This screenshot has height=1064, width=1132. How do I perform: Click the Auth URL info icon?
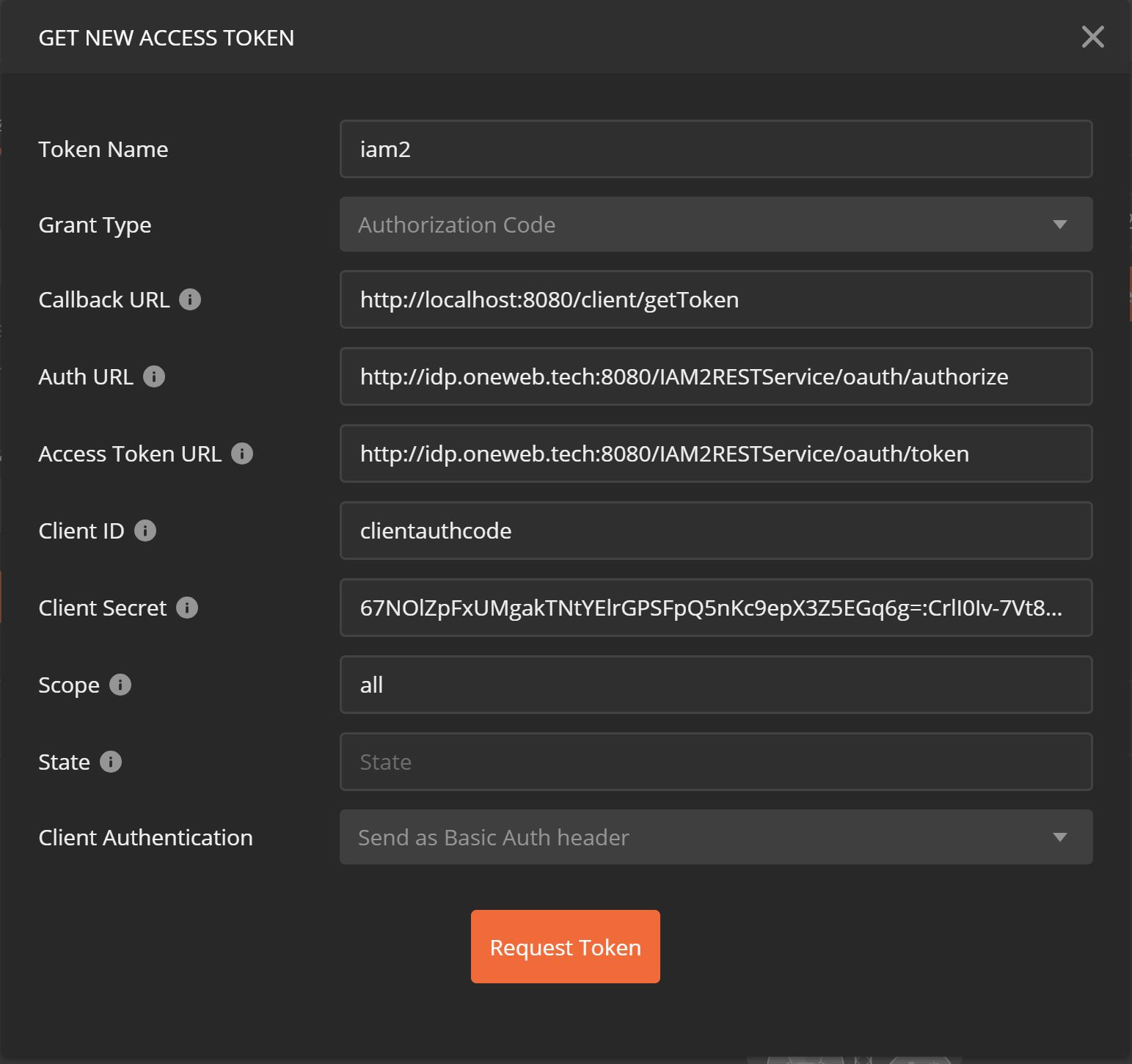point(154,376)
